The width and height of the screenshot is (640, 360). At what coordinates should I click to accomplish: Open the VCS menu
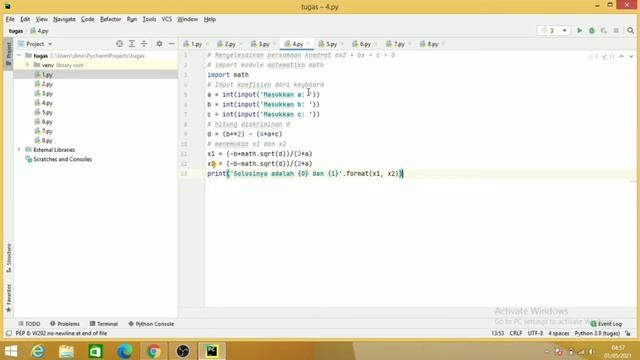(167, 19)
